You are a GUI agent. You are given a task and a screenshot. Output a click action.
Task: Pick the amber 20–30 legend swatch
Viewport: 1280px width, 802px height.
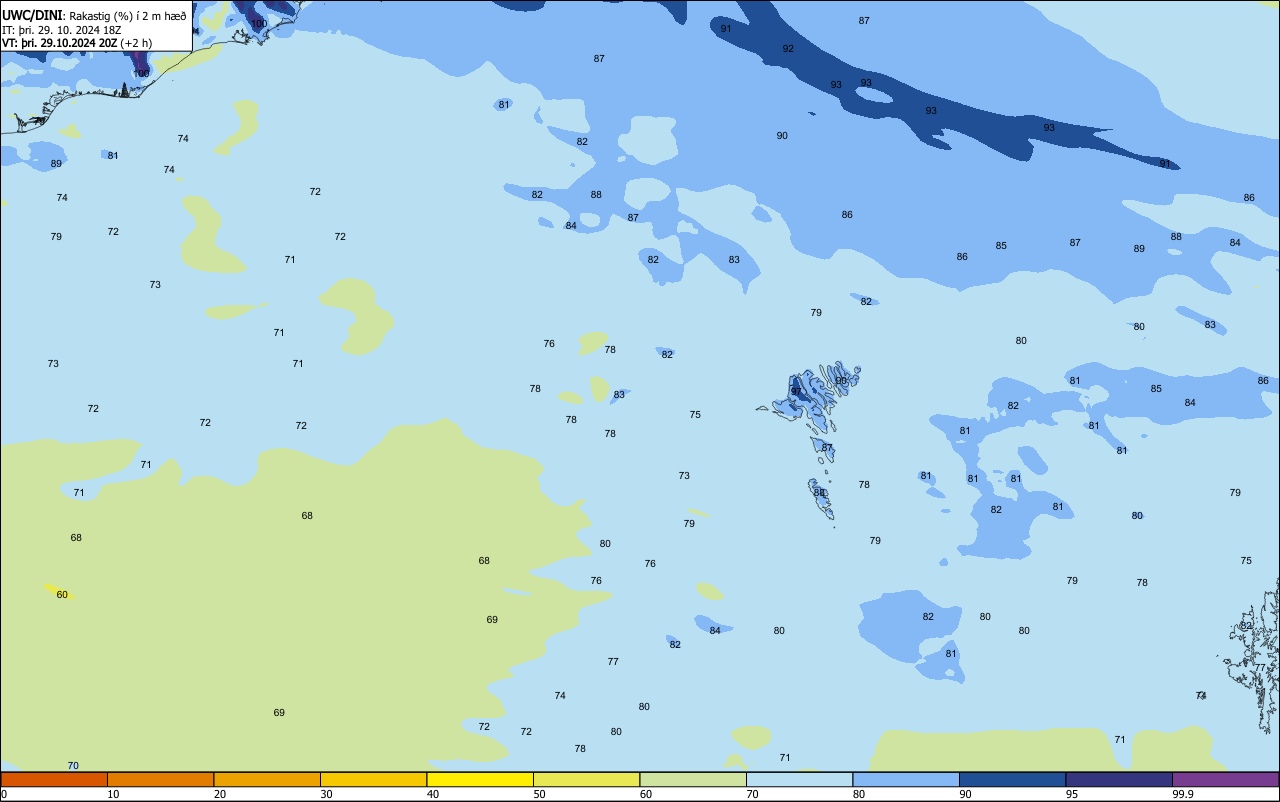click(x=267, y=779)
